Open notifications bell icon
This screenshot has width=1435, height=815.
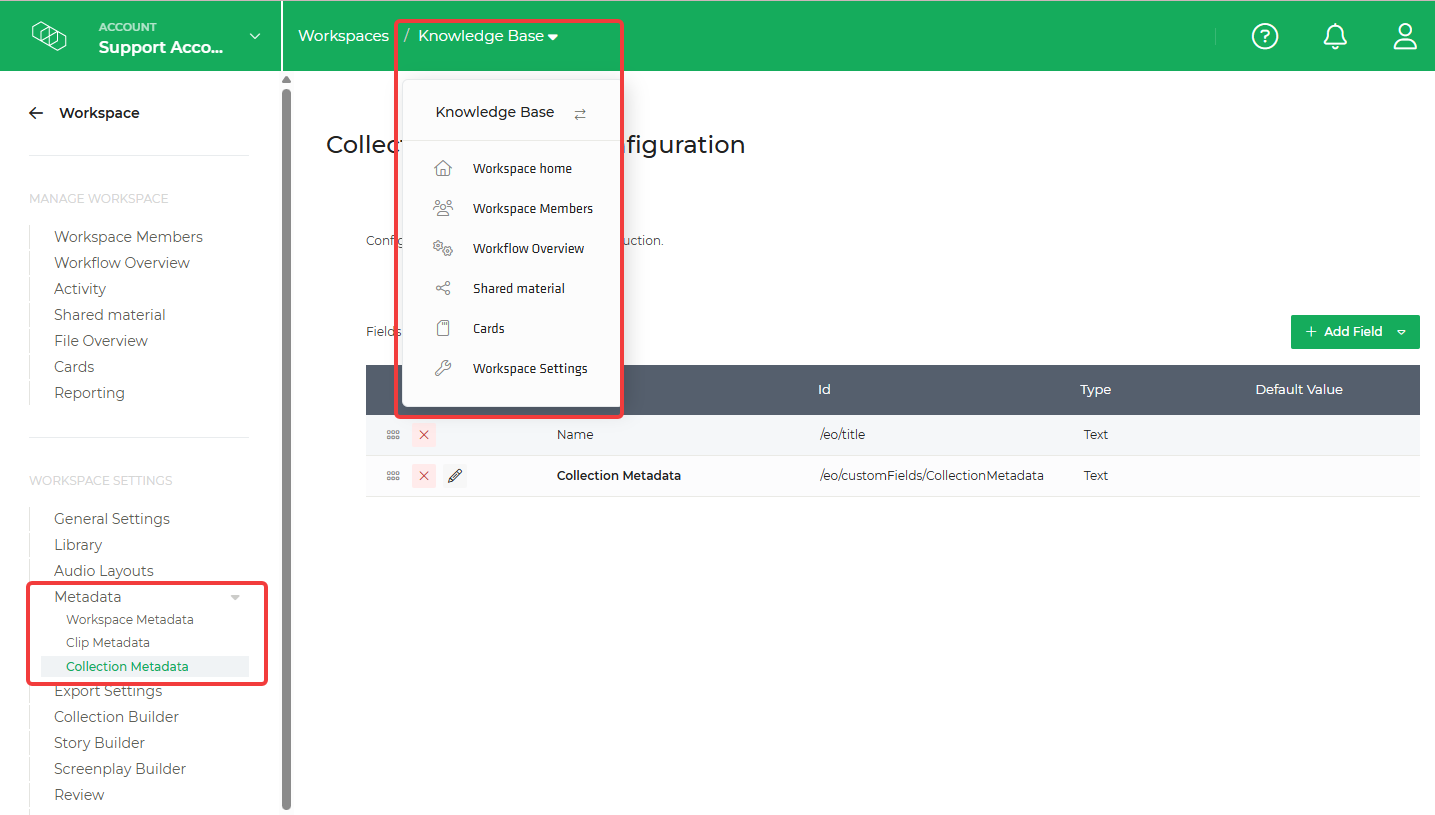click(x=1335, y=36)
